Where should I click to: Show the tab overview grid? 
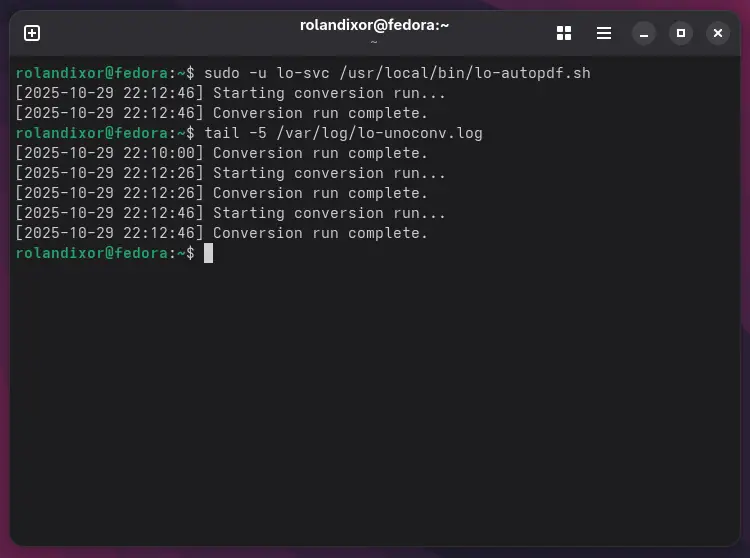564,33
